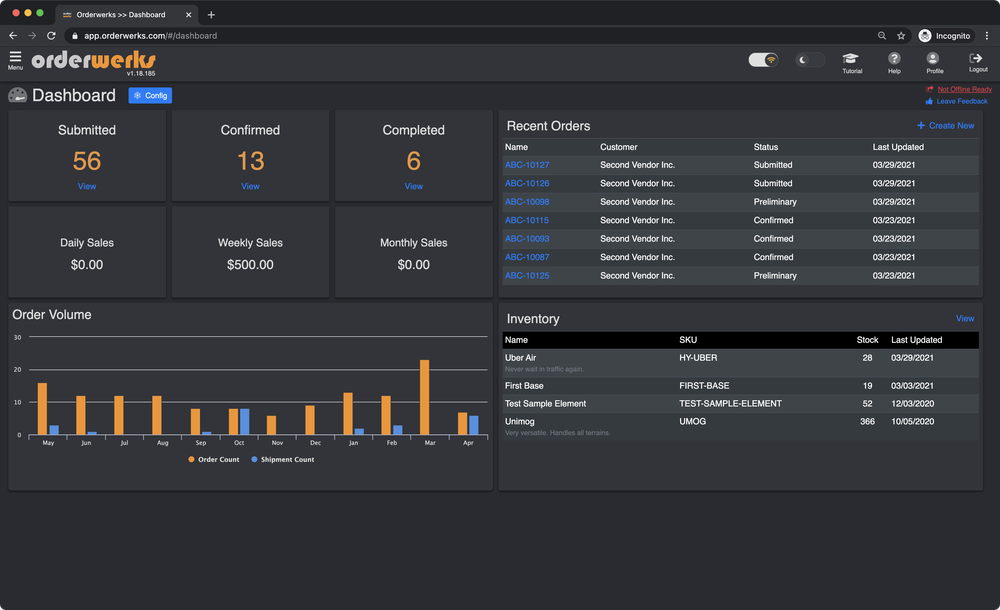Screen dimensions: 1000x610
Task: Click the Help question mark icon
Action: 894,60
